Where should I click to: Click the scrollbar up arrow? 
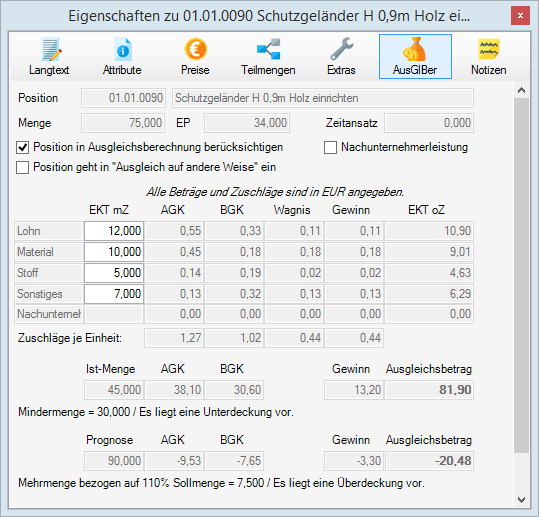[x=521, y=90]
